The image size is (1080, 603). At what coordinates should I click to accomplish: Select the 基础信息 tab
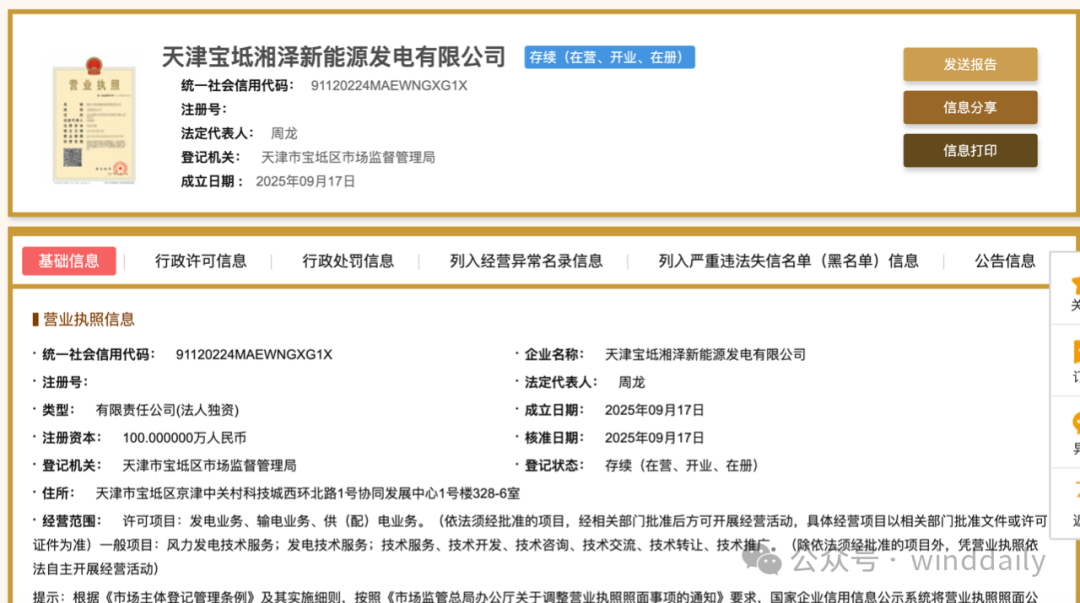(x=69, y=261)
